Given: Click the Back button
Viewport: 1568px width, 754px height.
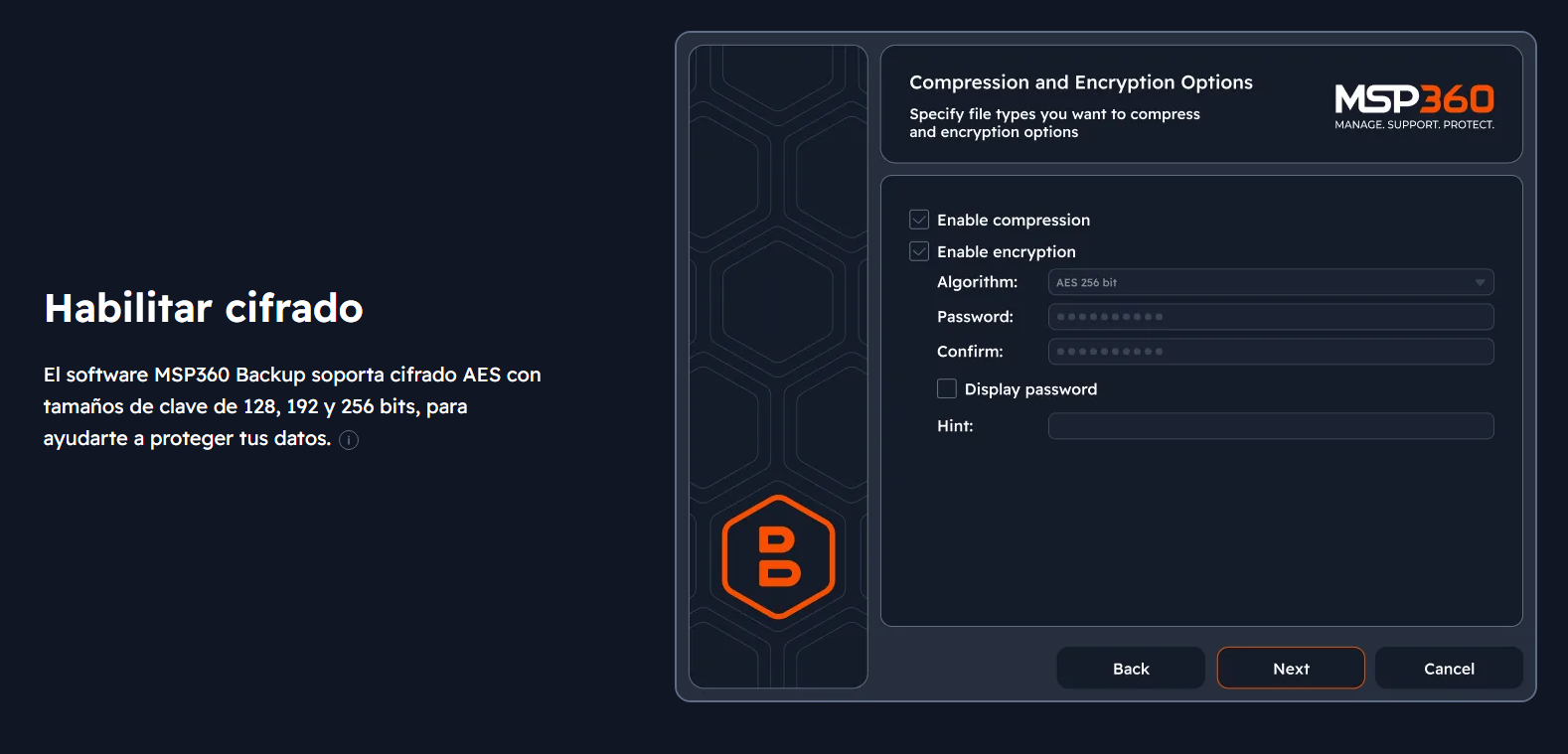Looking at the screenshot, I should [x=1131, y=669].
